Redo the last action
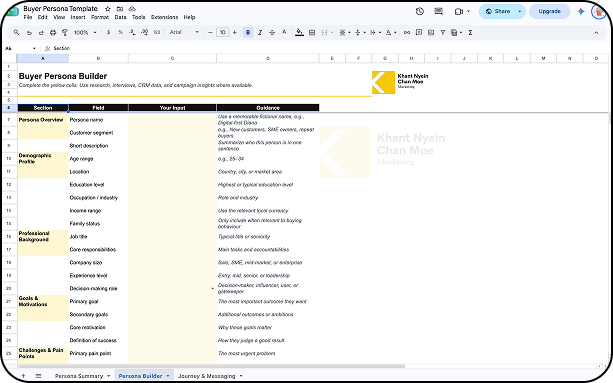The image size is (613, 383). [x=41, y=33]
